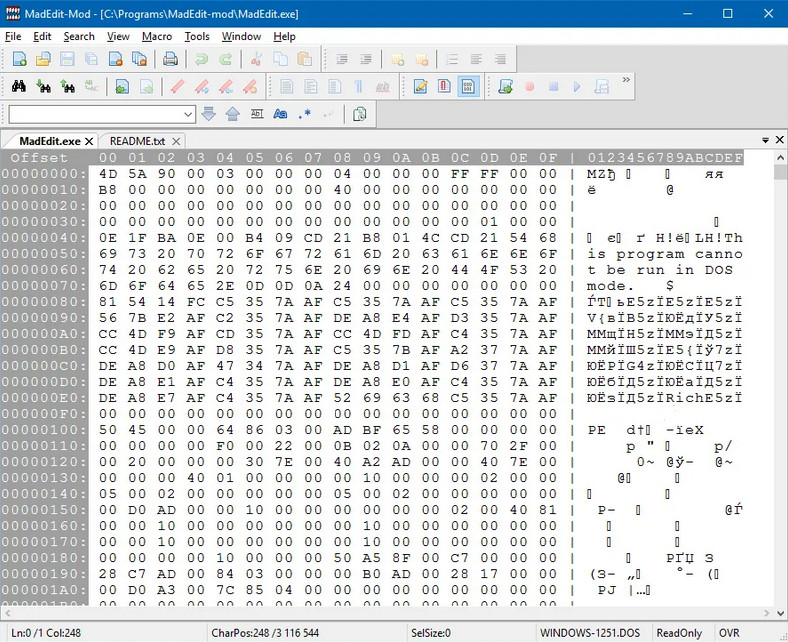
Task: Click the Redo arrow icon
Action: pyautogui.click(x=226, y=59)
